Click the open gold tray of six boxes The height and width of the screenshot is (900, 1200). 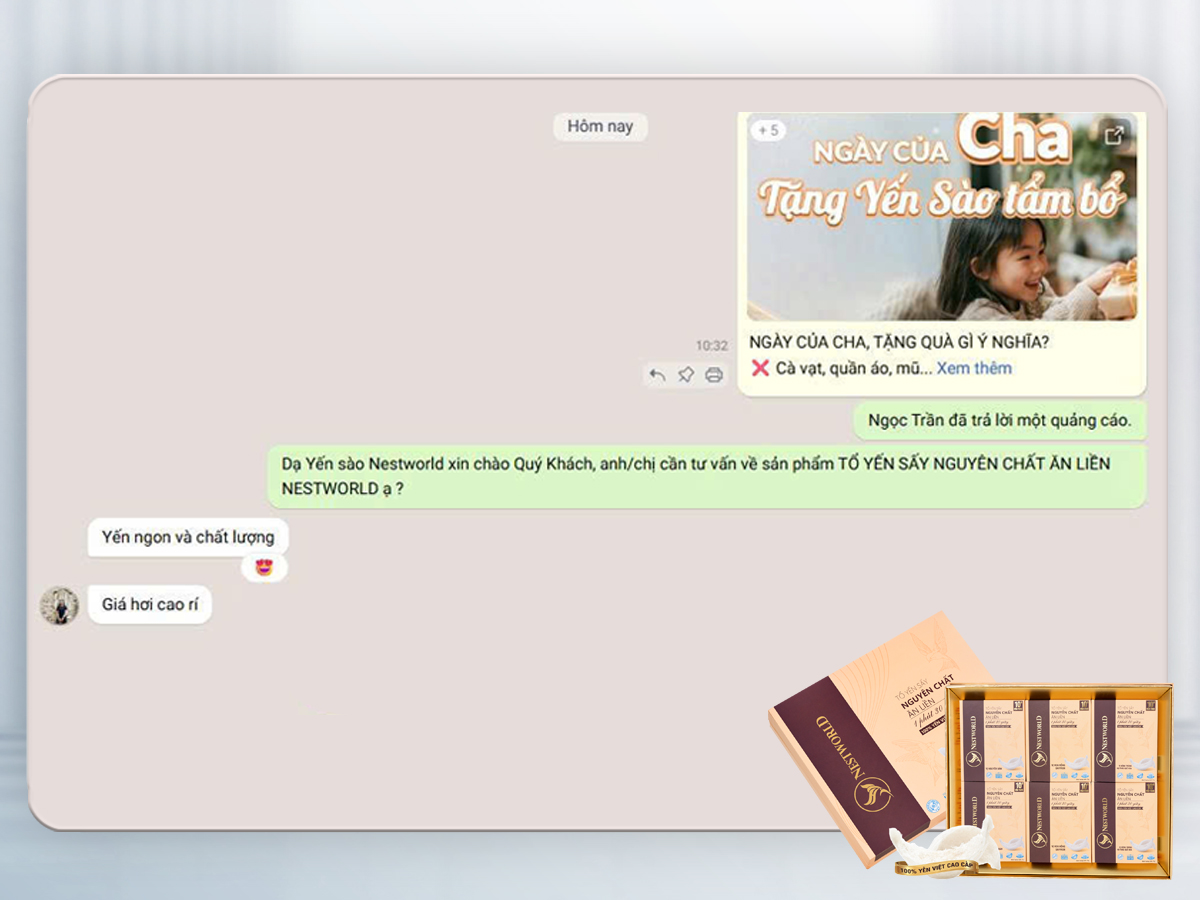coord(1060,775)
